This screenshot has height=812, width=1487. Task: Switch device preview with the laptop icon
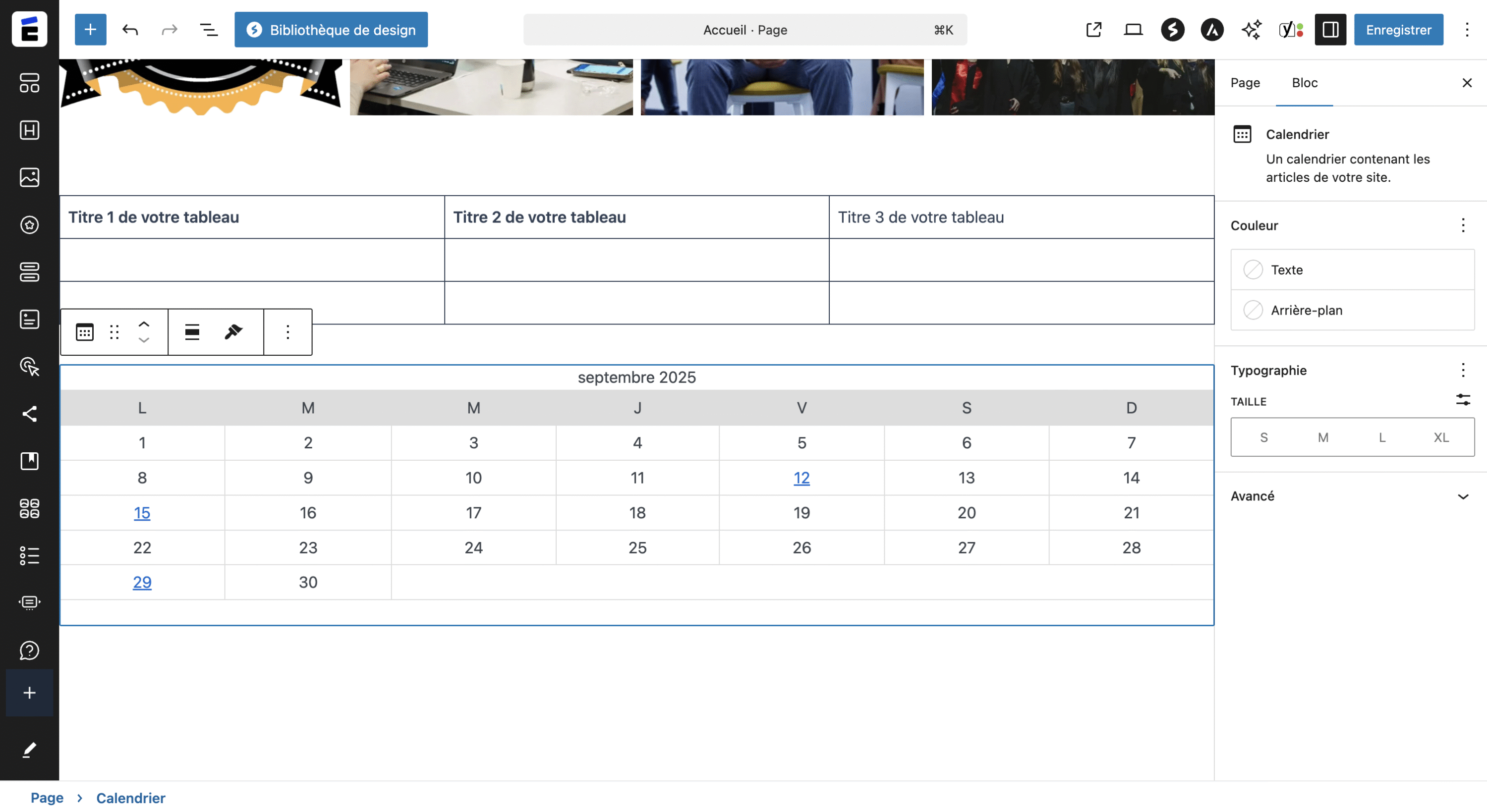(x=1133, y=29)
